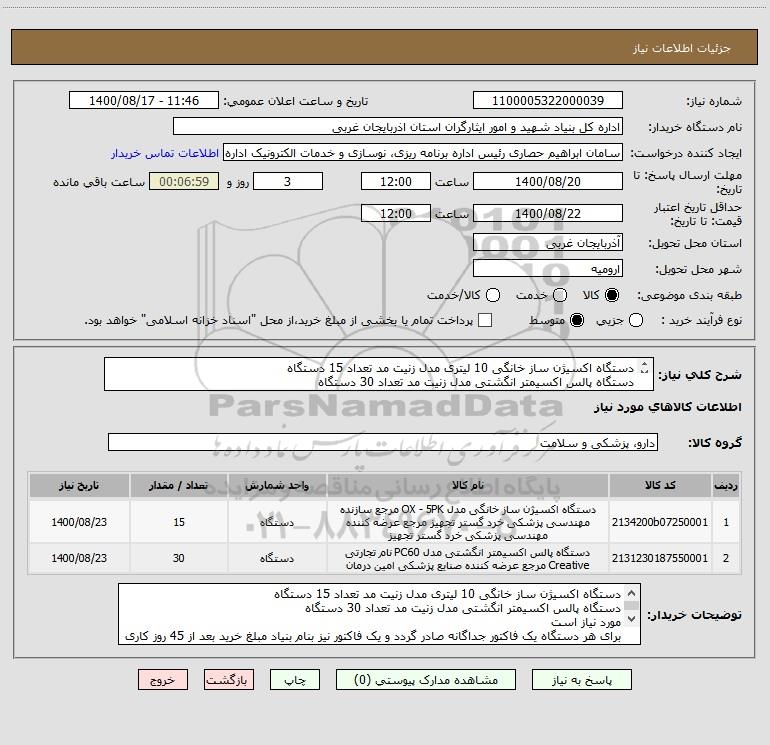Image resolution: width=770 pixels, height=745 pixels.
Task: Click delivery city field ارومیه
Action: click(x=548, y=268)
